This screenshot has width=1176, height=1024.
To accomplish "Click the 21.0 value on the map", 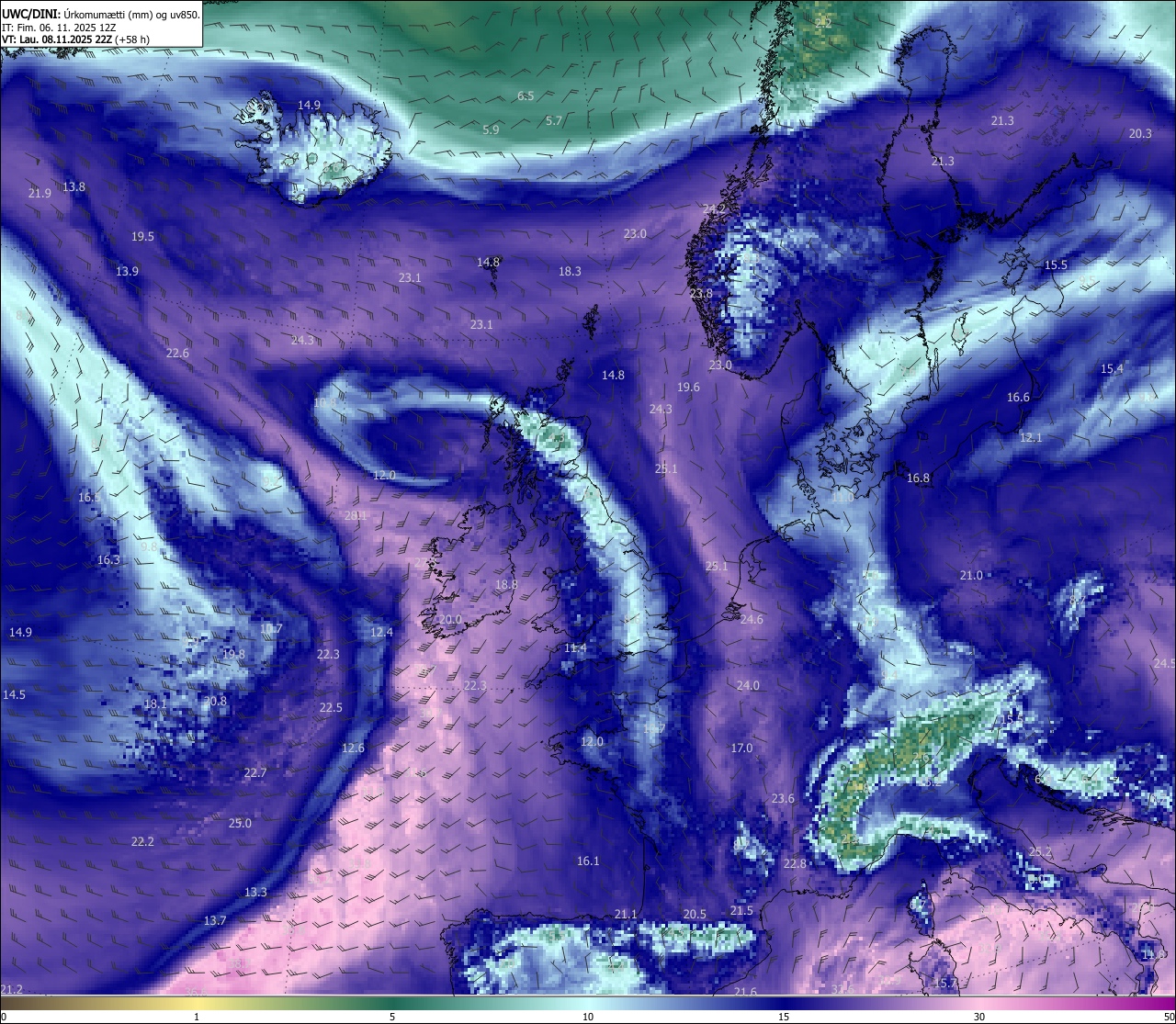I will click(971, 576).
